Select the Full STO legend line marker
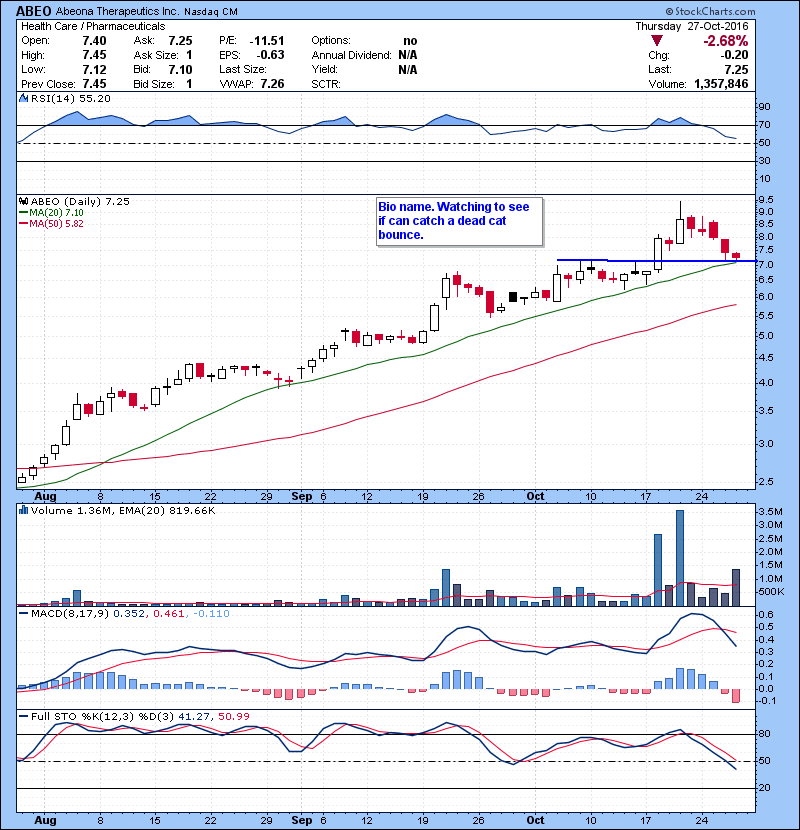Screen dimensions: 800x830 point(23,716)
